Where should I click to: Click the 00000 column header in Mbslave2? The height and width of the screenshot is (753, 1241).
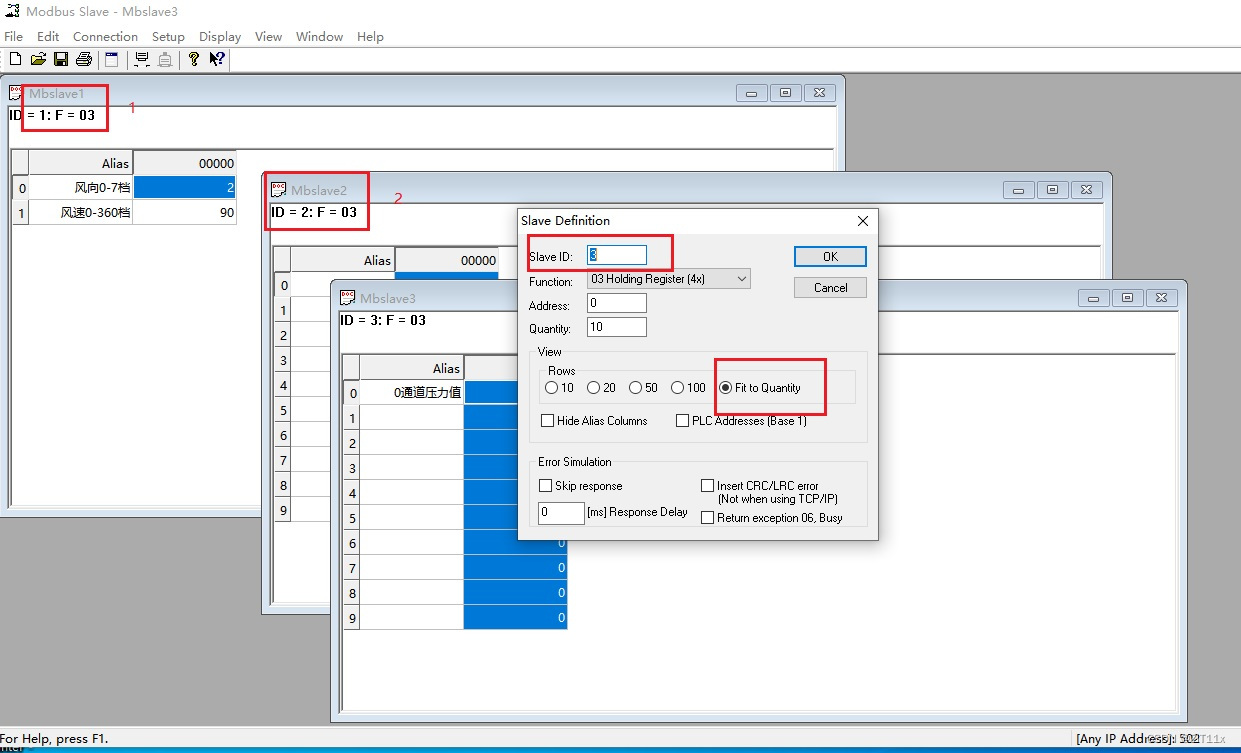(x=447, y=260)
